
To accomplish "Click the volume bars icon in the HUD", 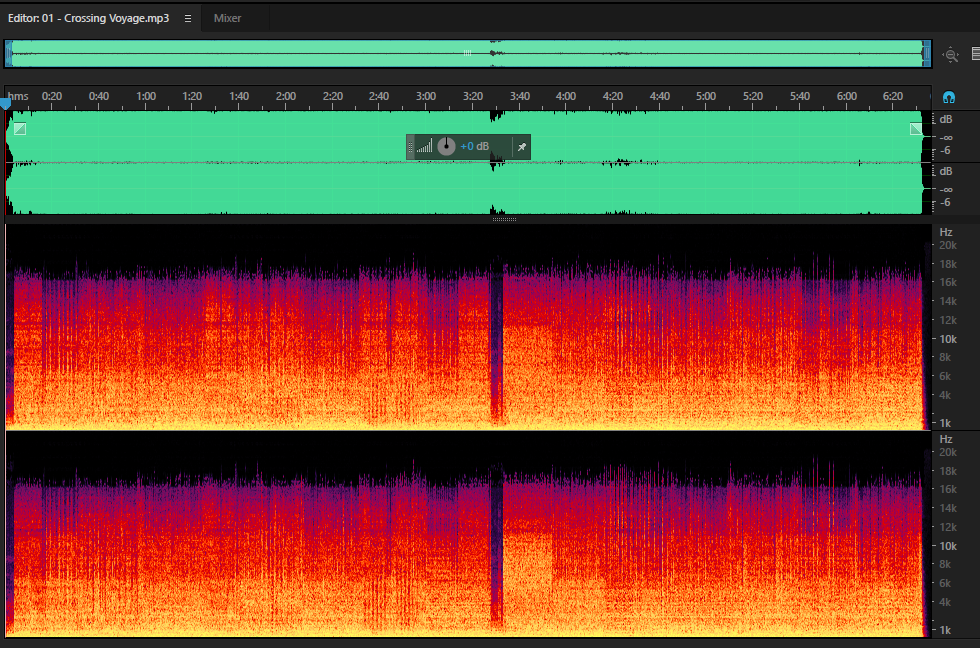I will (x=424, y=147).
